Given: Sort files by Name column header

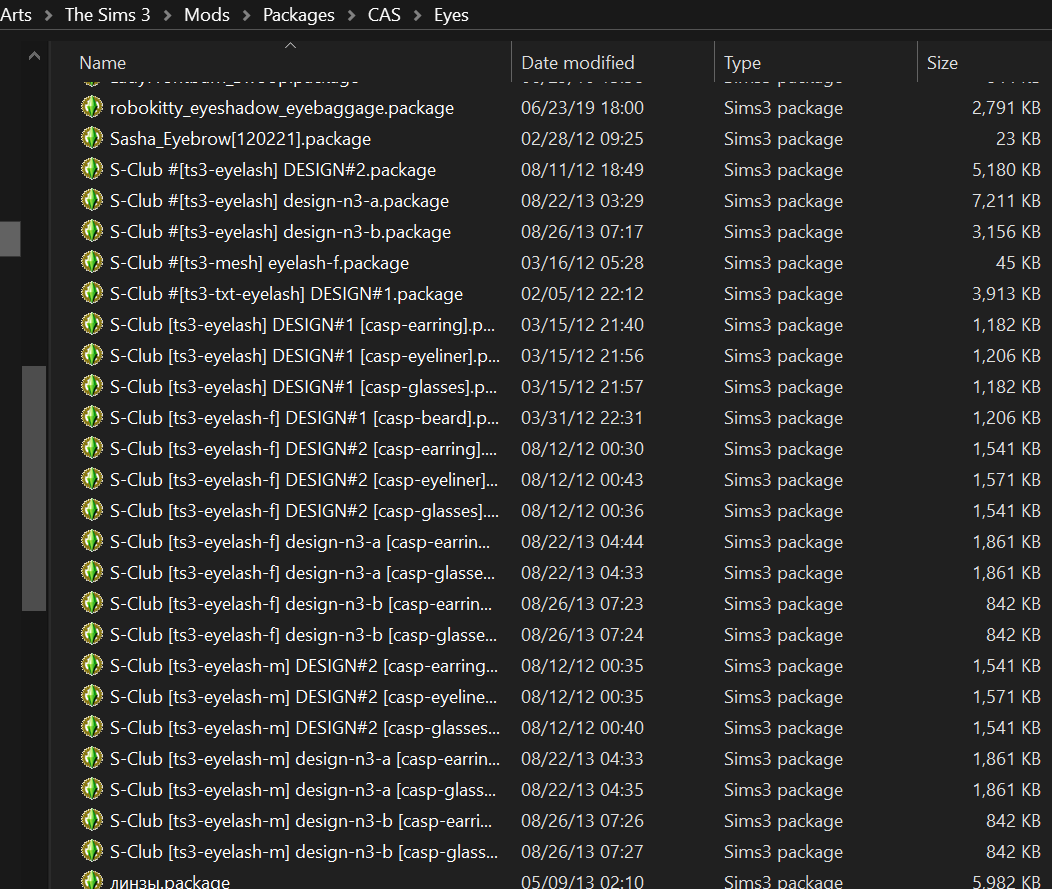Looking at the screenshot, I should tap(289, 62).
